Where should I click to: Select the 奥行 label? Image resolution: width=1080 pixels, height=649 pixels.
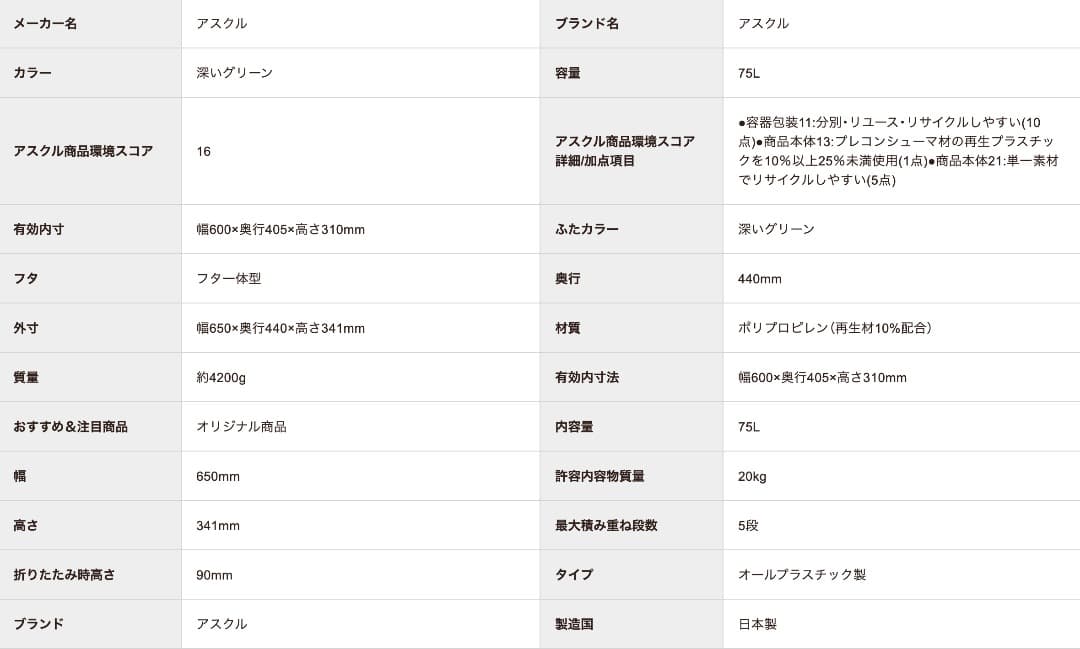coord(568,279)
